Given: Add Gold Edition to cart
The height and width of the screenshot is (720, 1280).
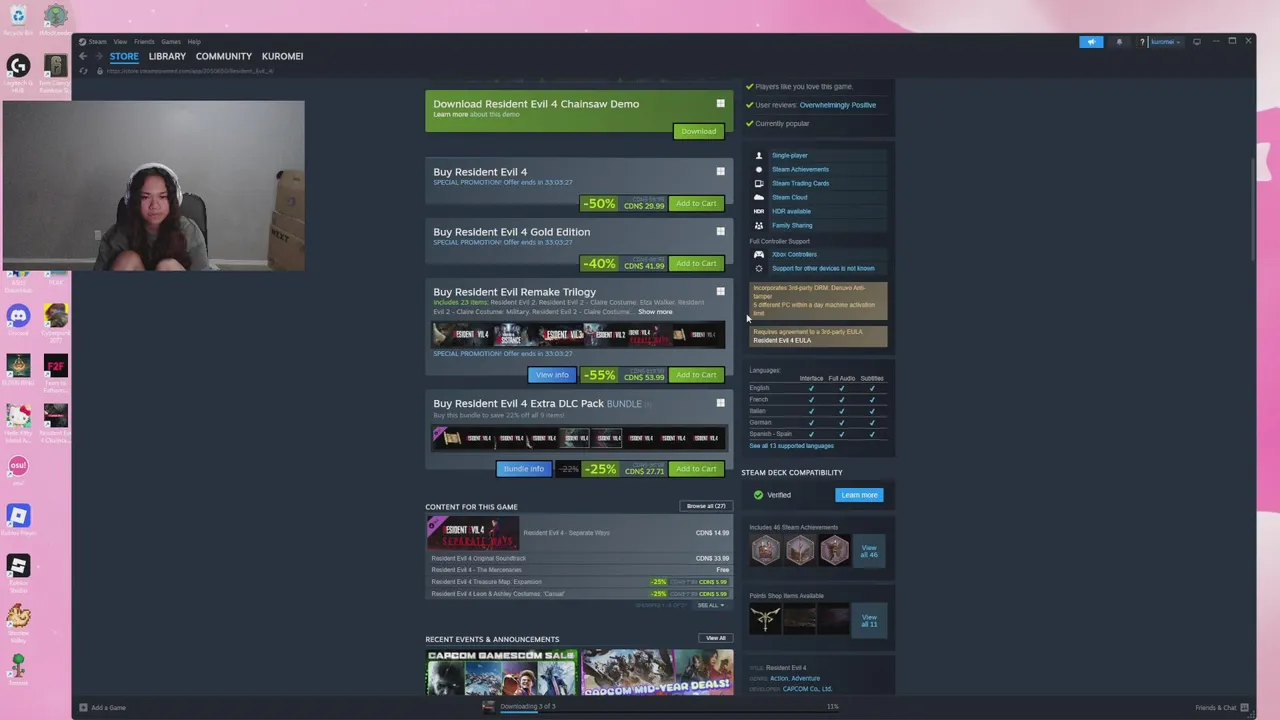Looking at the screenshot, I should tap(696, 264).
